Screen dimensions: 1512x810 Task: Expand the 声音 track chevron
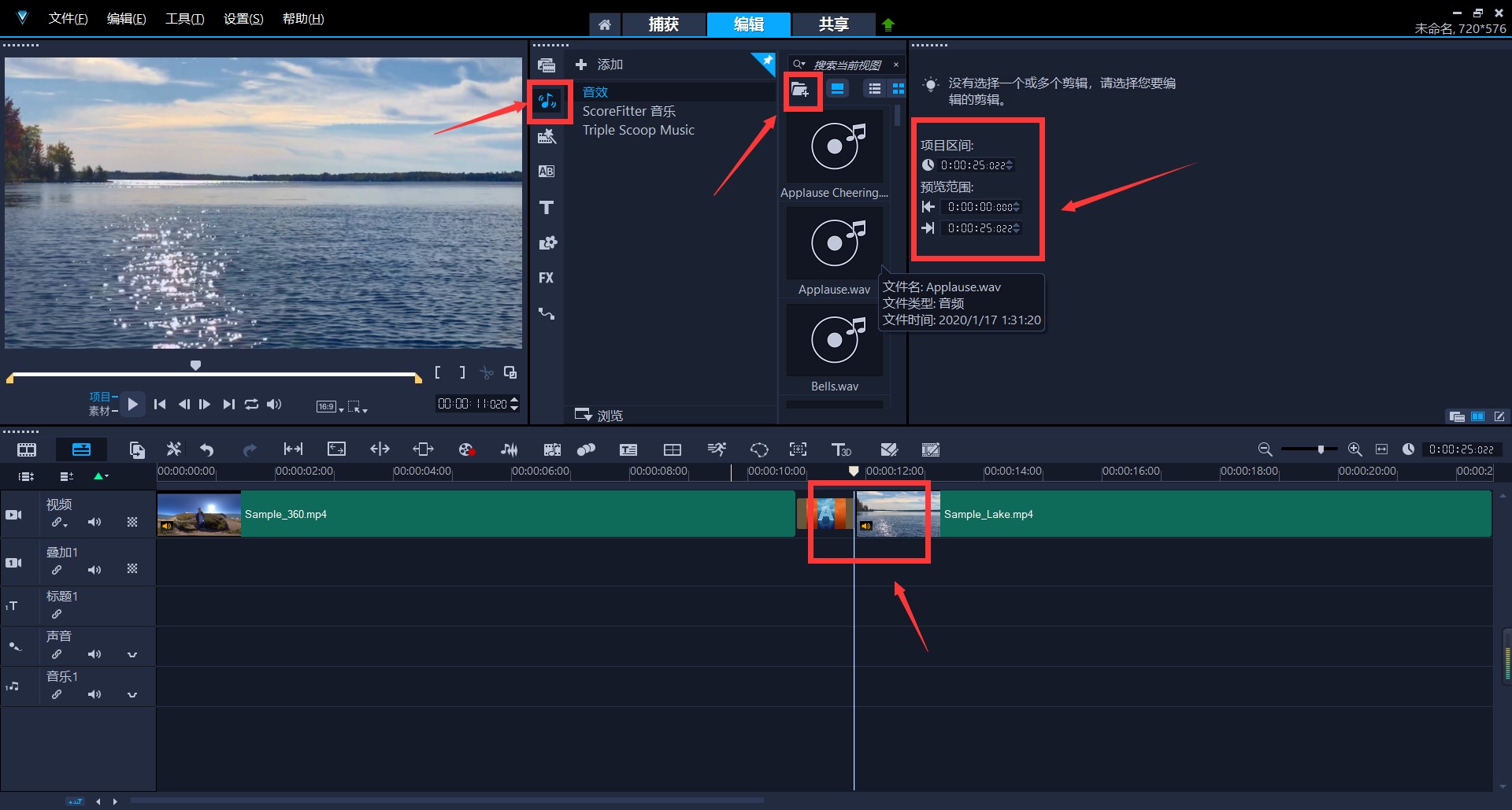[132, 654]
